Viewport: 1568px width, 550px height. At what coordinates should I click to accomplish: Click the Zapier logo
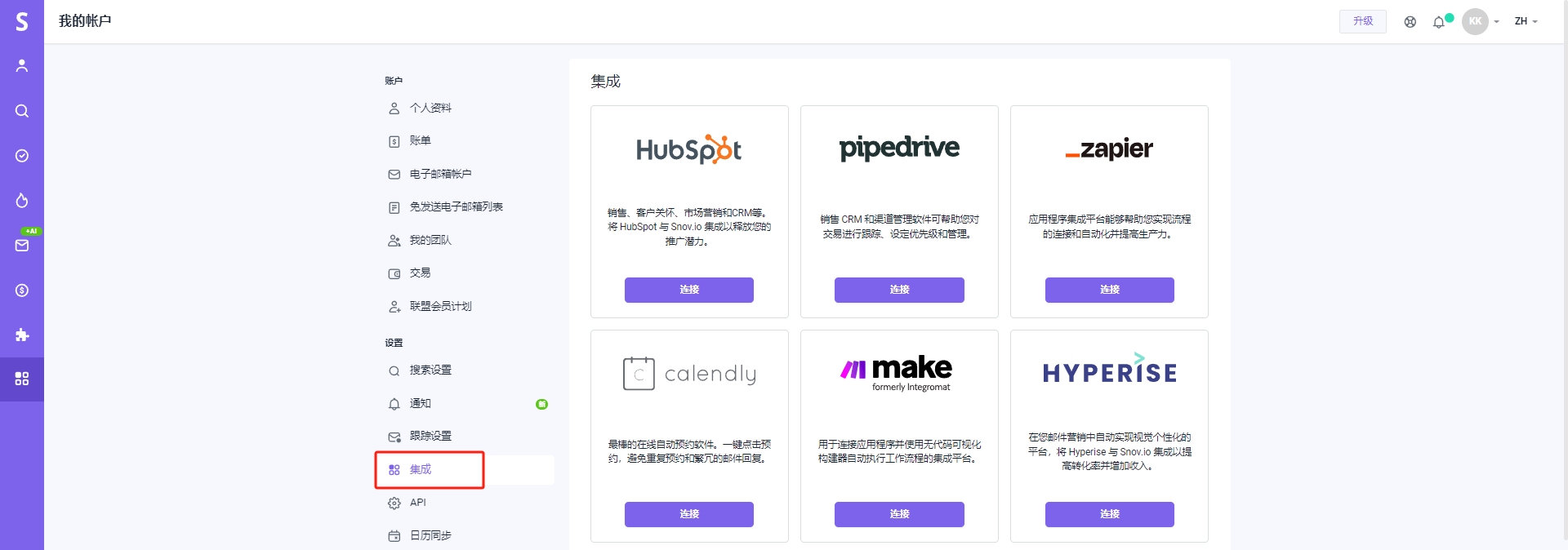[x=1109, y=149]
